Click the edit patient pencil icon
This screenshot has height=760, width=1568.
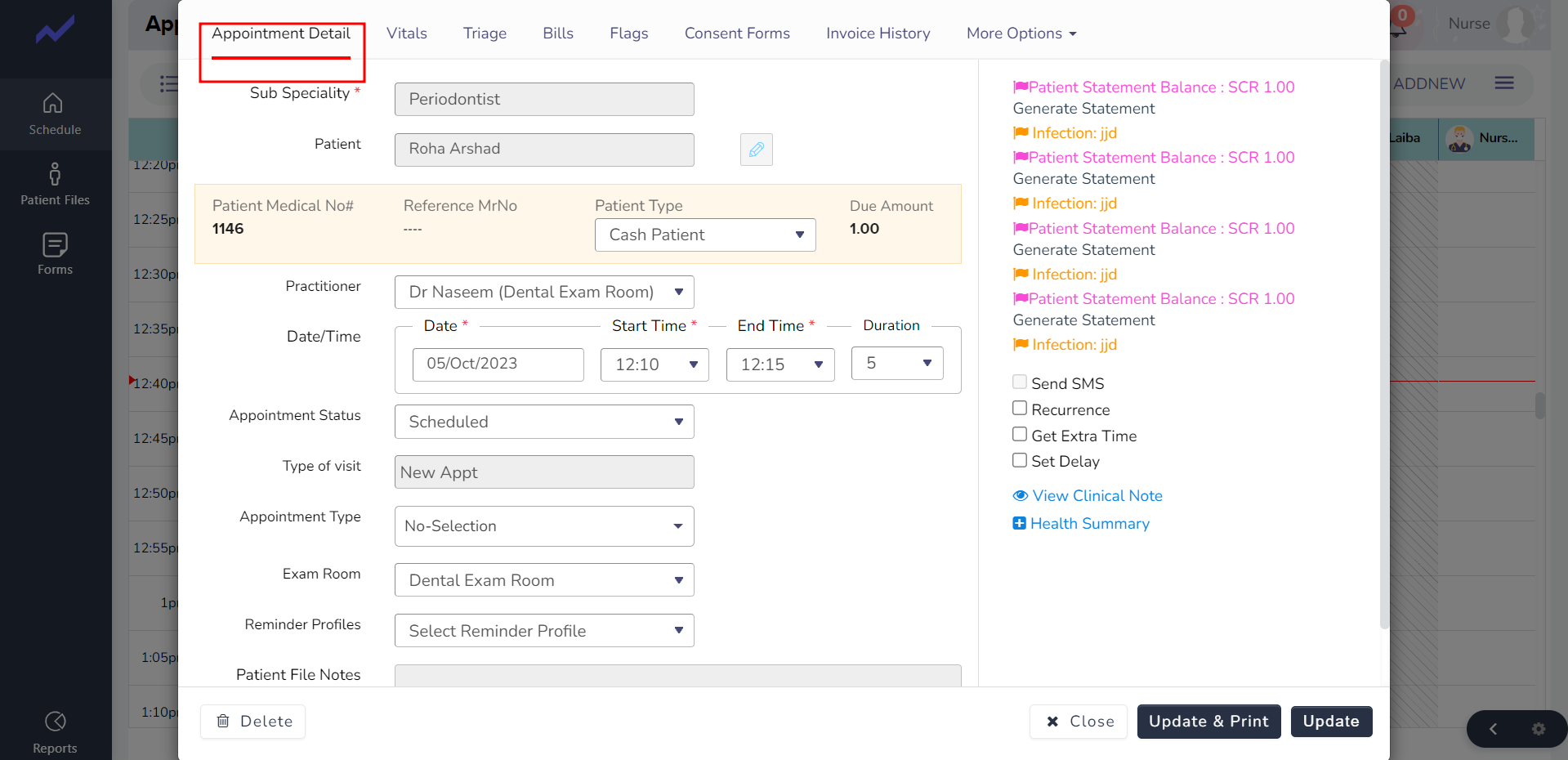point(756,150)
